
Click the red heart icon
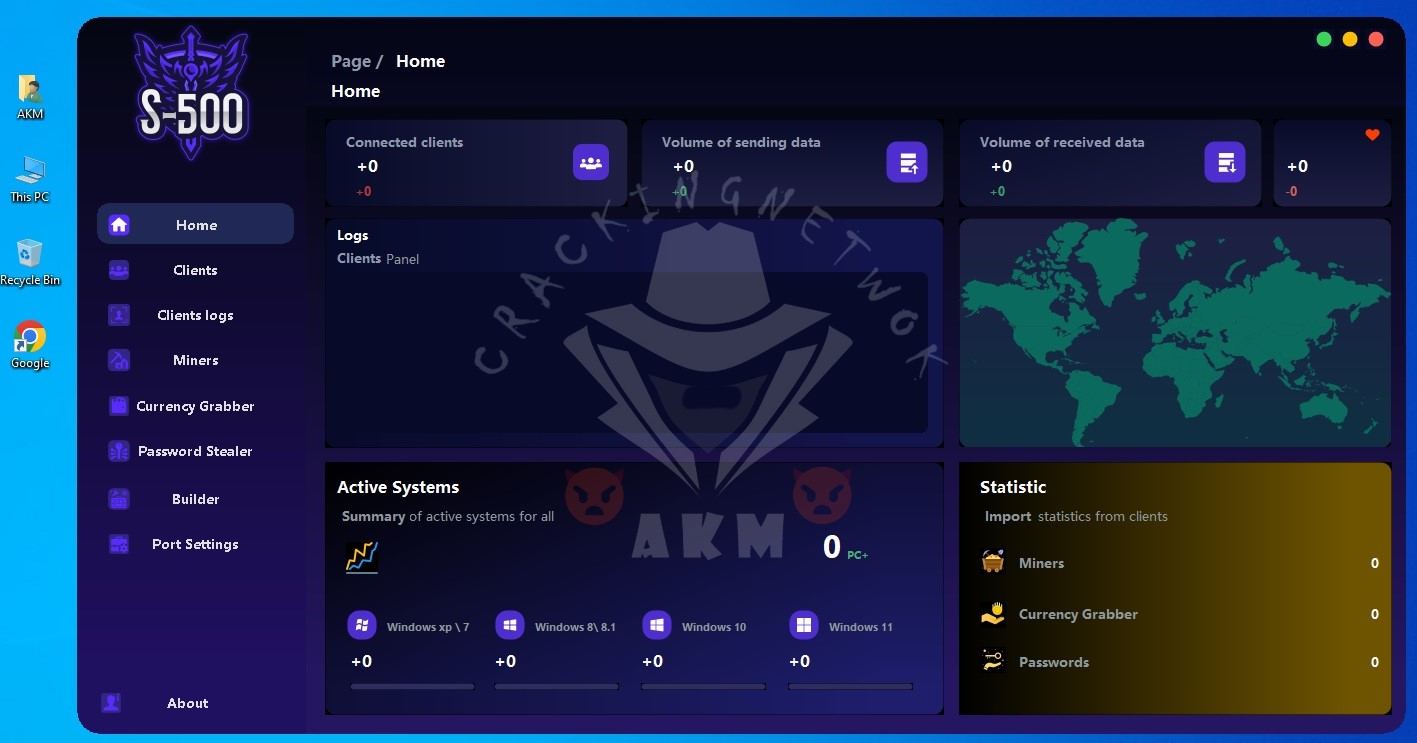1372,135
